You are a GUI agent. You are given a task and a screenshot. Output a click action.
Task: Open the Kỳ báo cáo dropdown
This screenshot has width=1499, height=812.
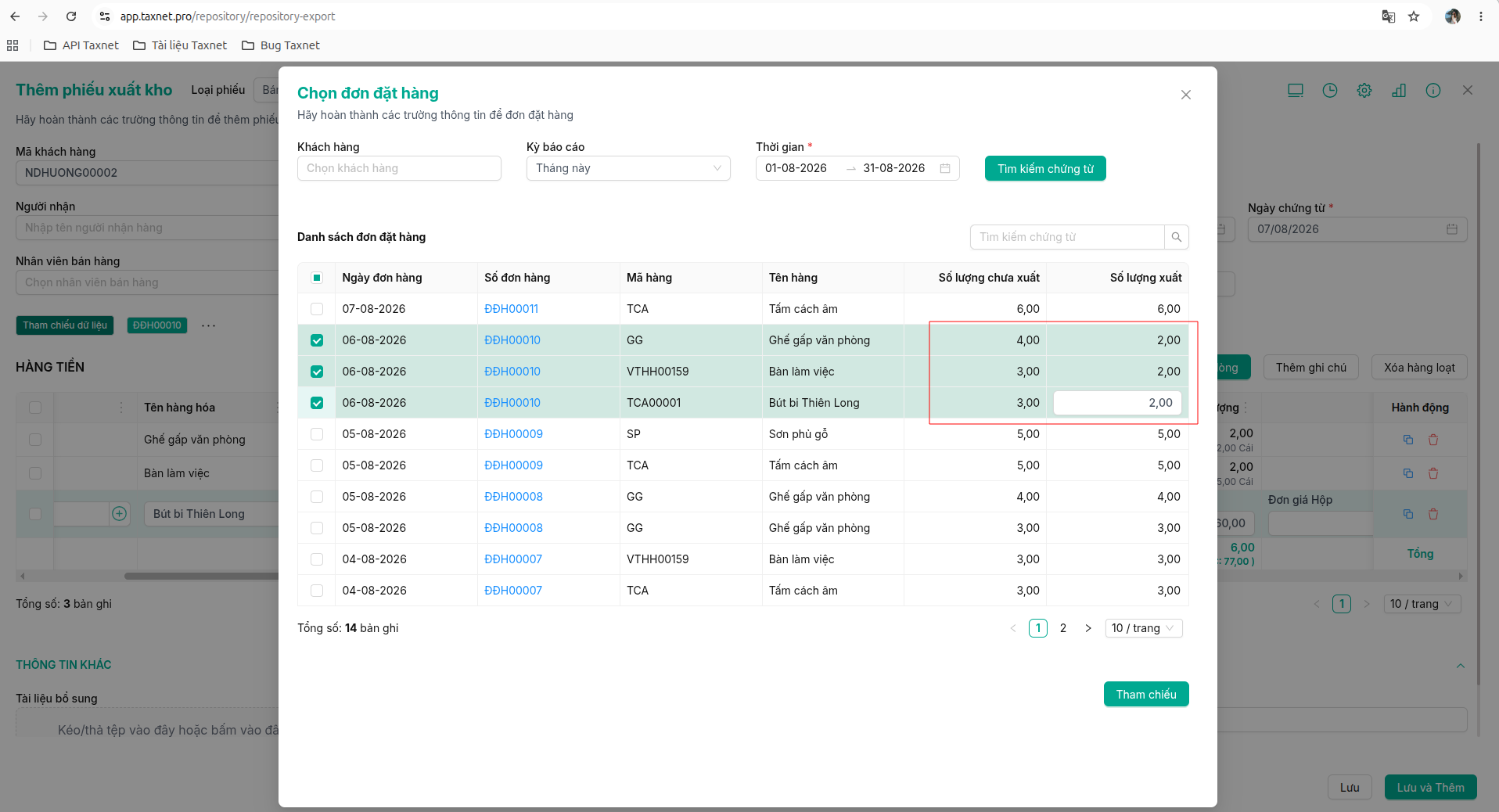click(x=628, y=168)
